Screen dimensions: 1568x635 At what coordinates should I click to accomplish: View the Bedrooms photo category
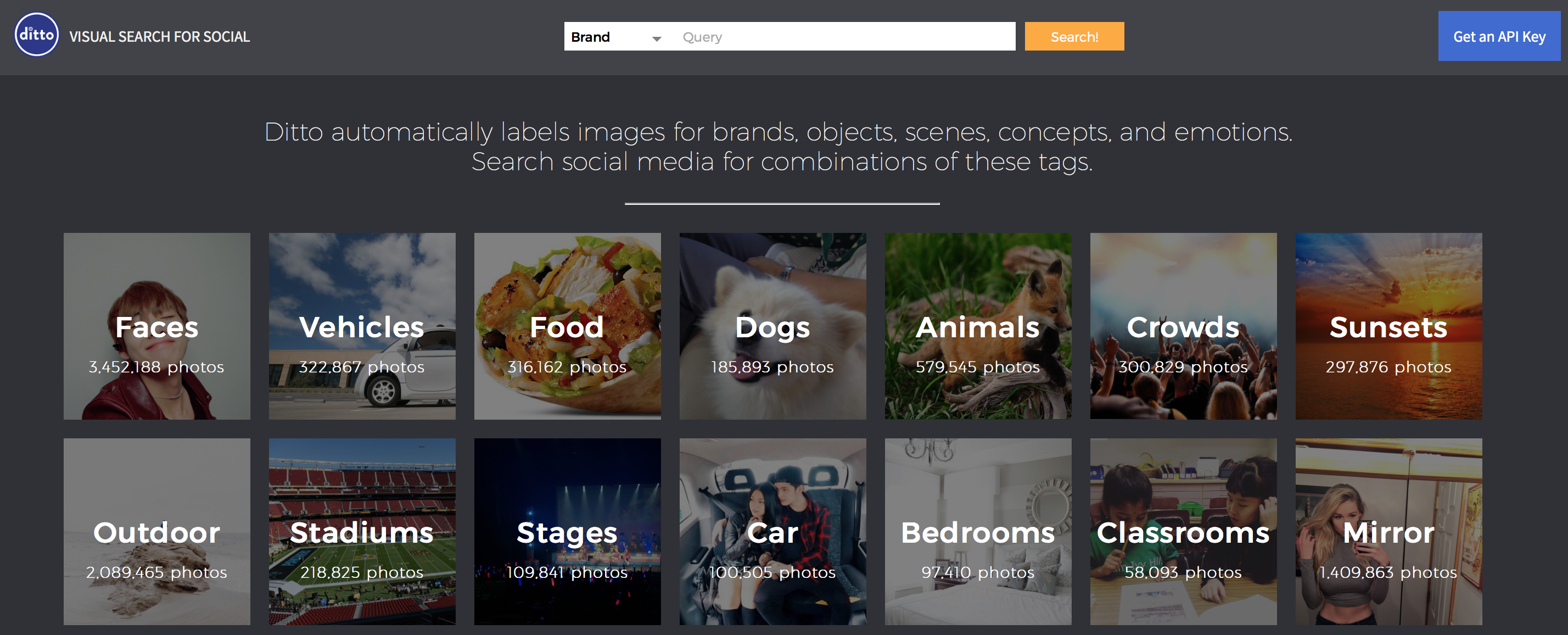(978, 532)
